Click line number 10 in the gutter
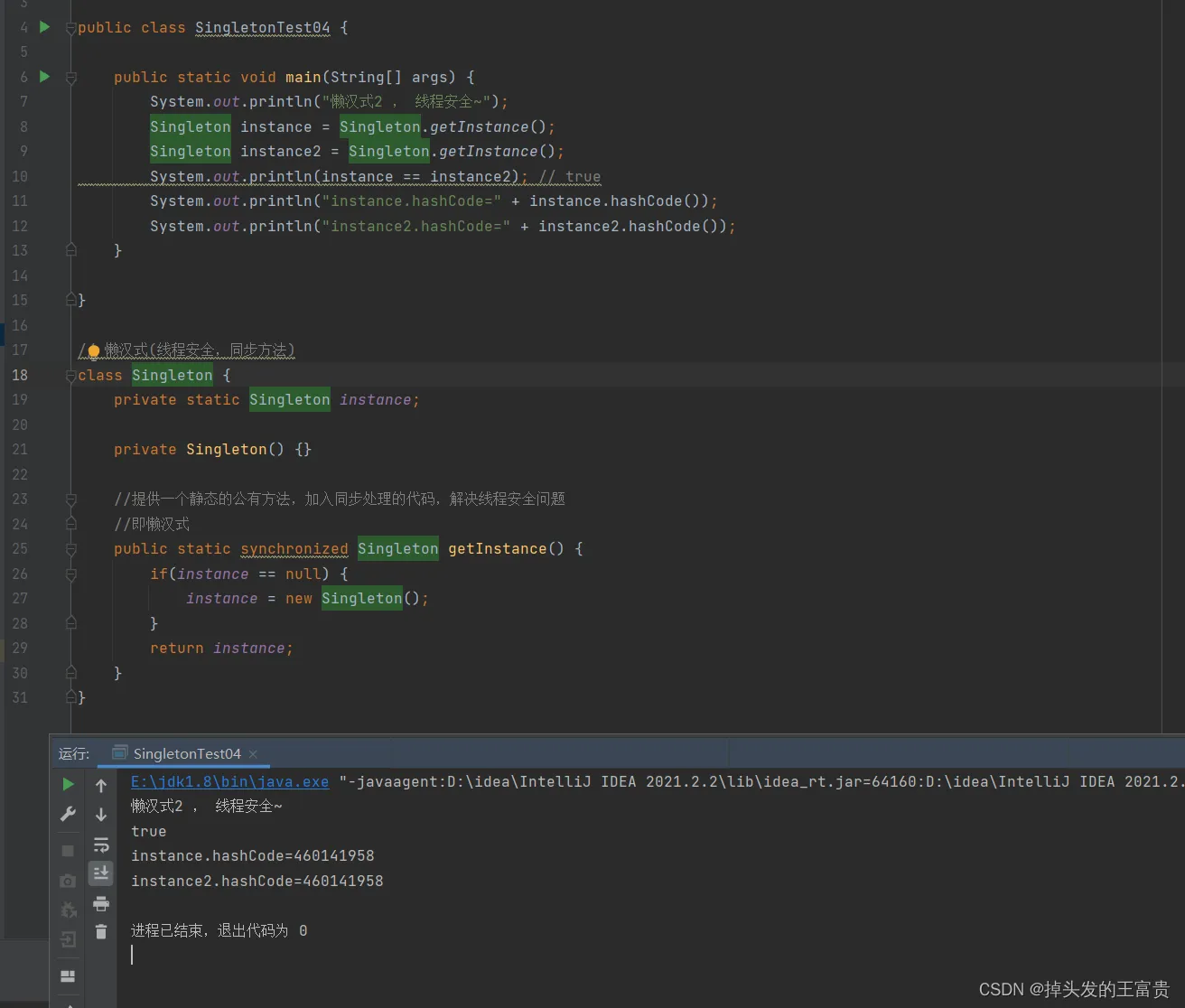1185x1008 pixels. point(20,176)
